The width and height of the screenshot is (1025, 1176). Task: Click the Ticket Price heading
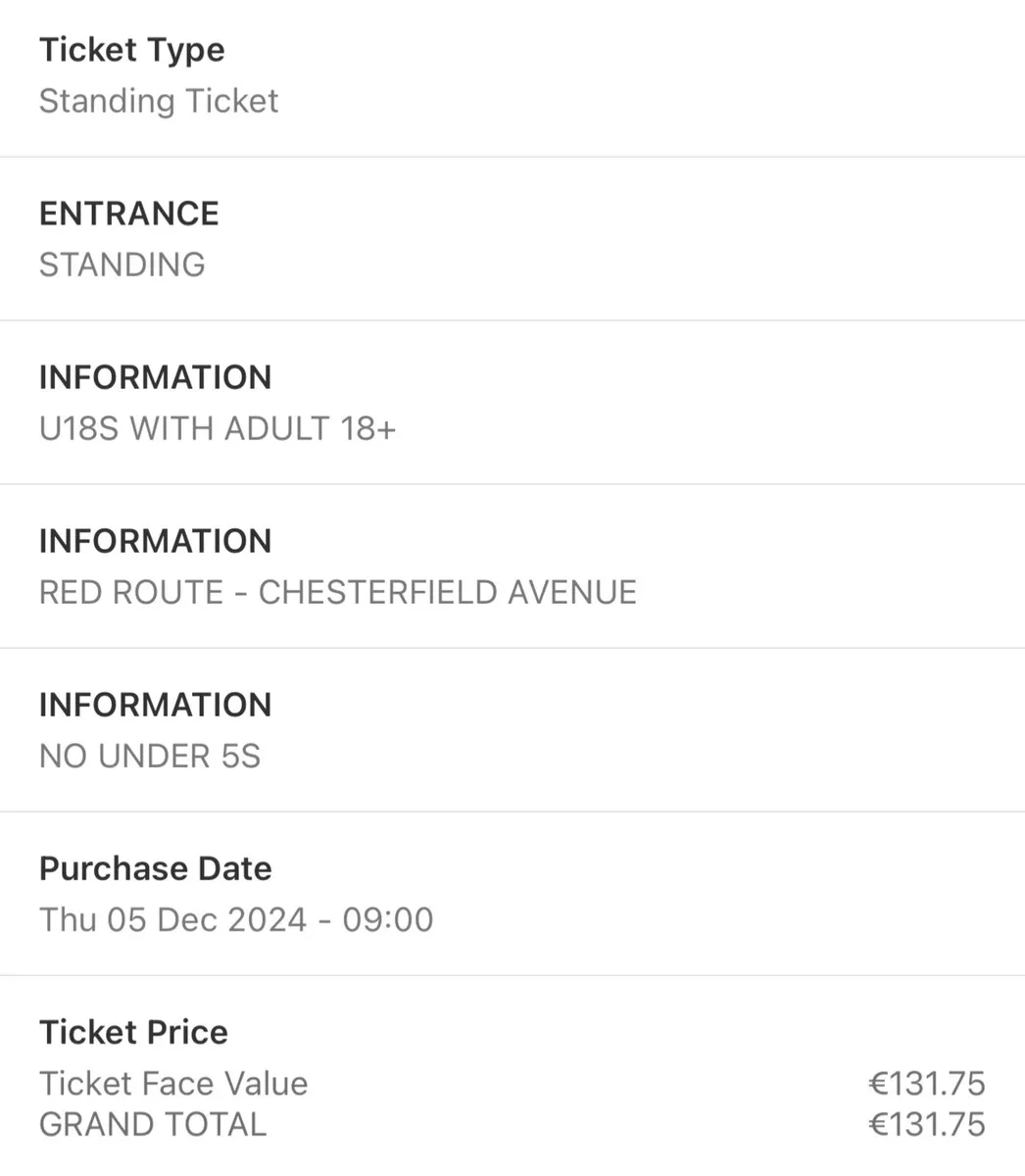pos(133,1032)
